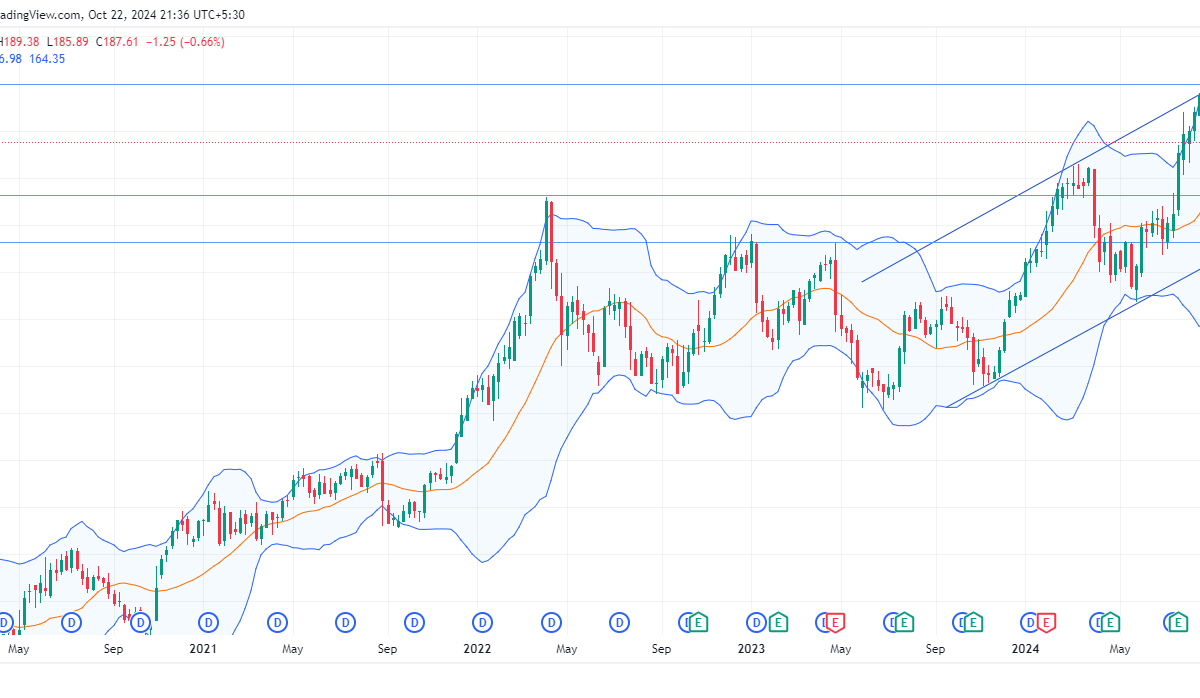Open the dividend D marker above the 2022 label

pos(483,623)
